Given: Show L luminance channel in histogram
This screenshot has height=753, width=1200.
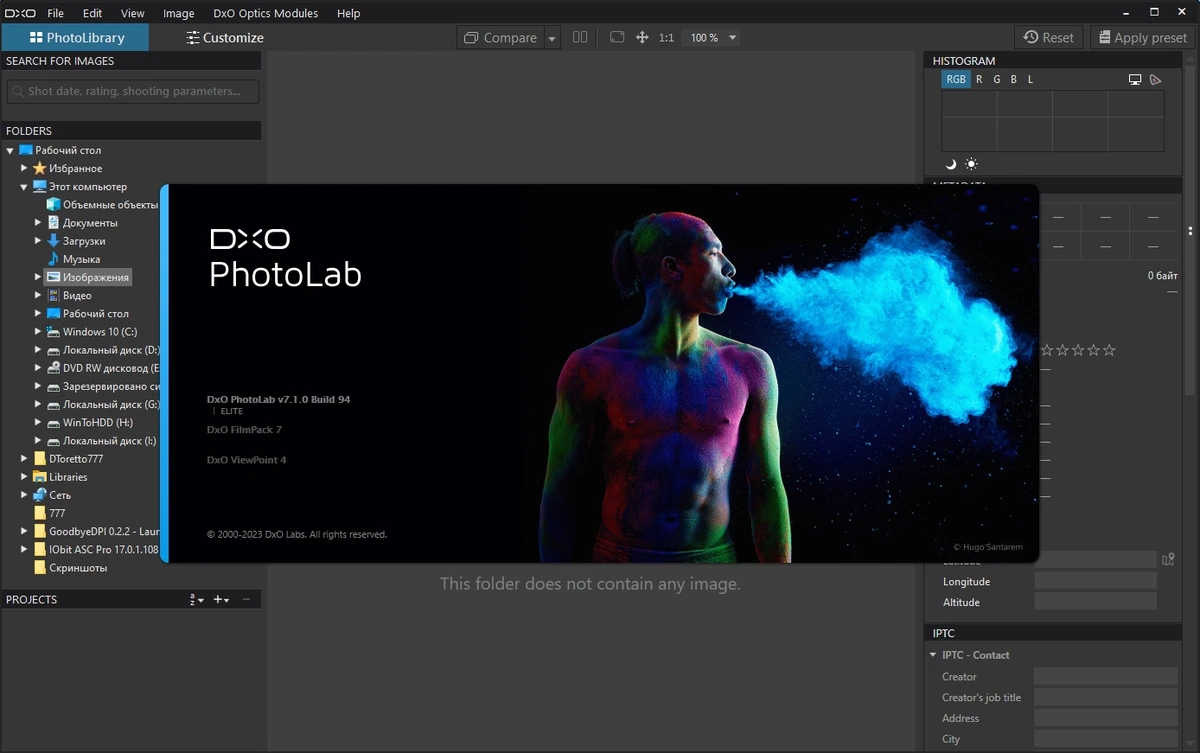Looking at the screenshot, I should (x=1030, y=79).
